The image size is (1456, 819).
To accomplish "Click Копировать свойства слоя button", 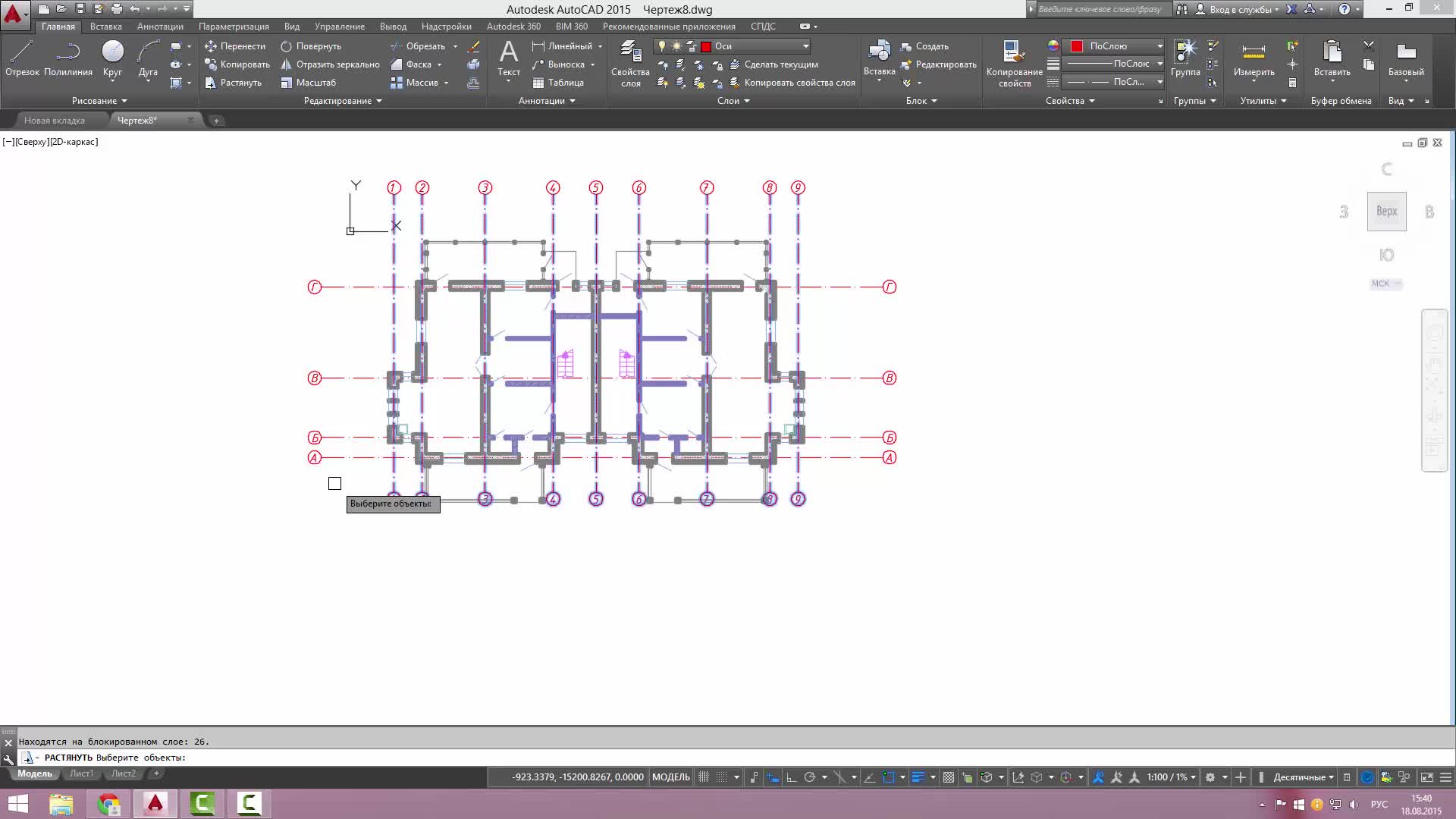I will point(792,83).
